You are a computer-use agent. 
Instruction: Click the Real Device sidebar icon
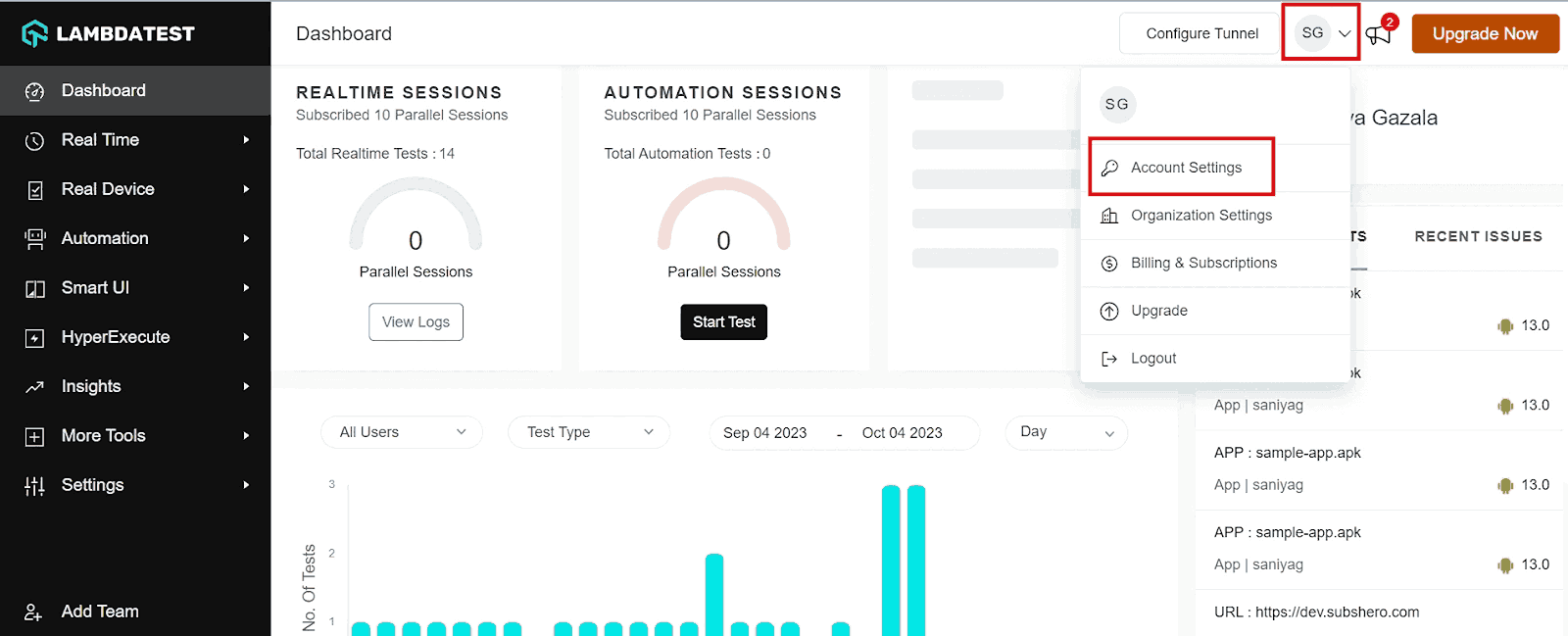34,190
